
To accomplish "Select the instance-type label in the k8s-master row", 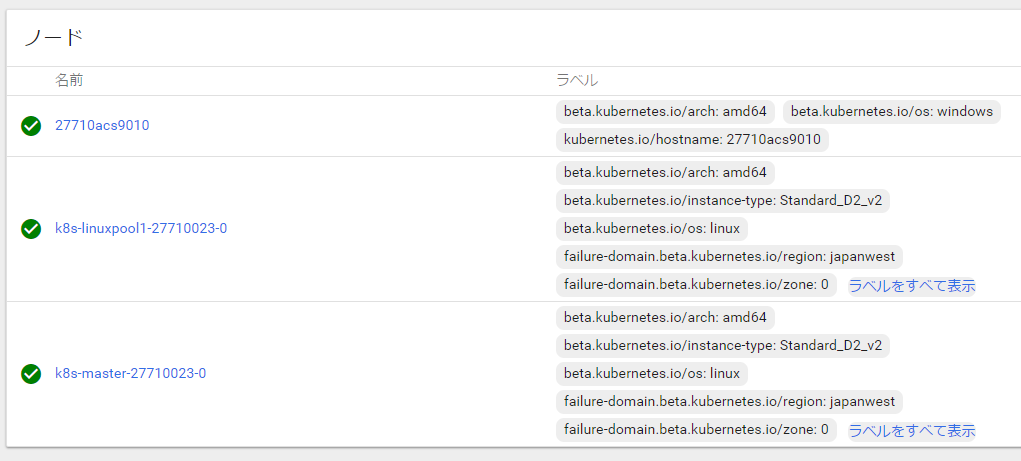I will pos(723,346).
